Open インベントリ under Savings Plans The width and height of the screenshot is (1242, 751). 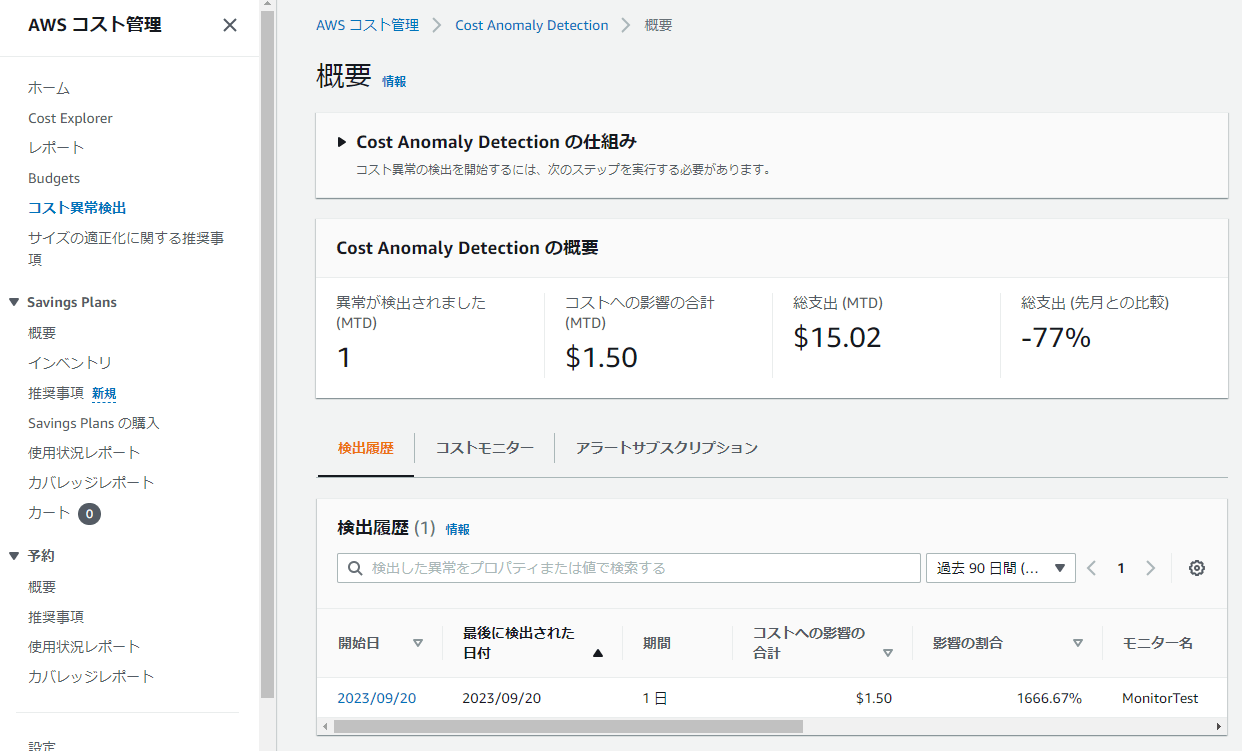coord(70,362)
